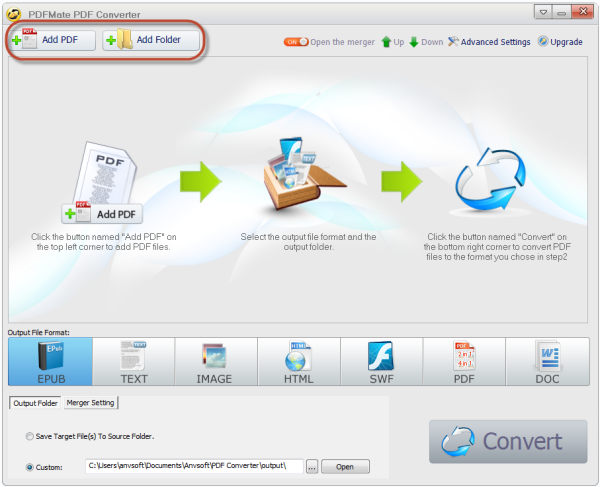Image resolution: width=600 pixels, height=487 pixels.
Task: Select Save Target File(s) To Source Folder
Action: pyautogui.click(x=29, y=436)
